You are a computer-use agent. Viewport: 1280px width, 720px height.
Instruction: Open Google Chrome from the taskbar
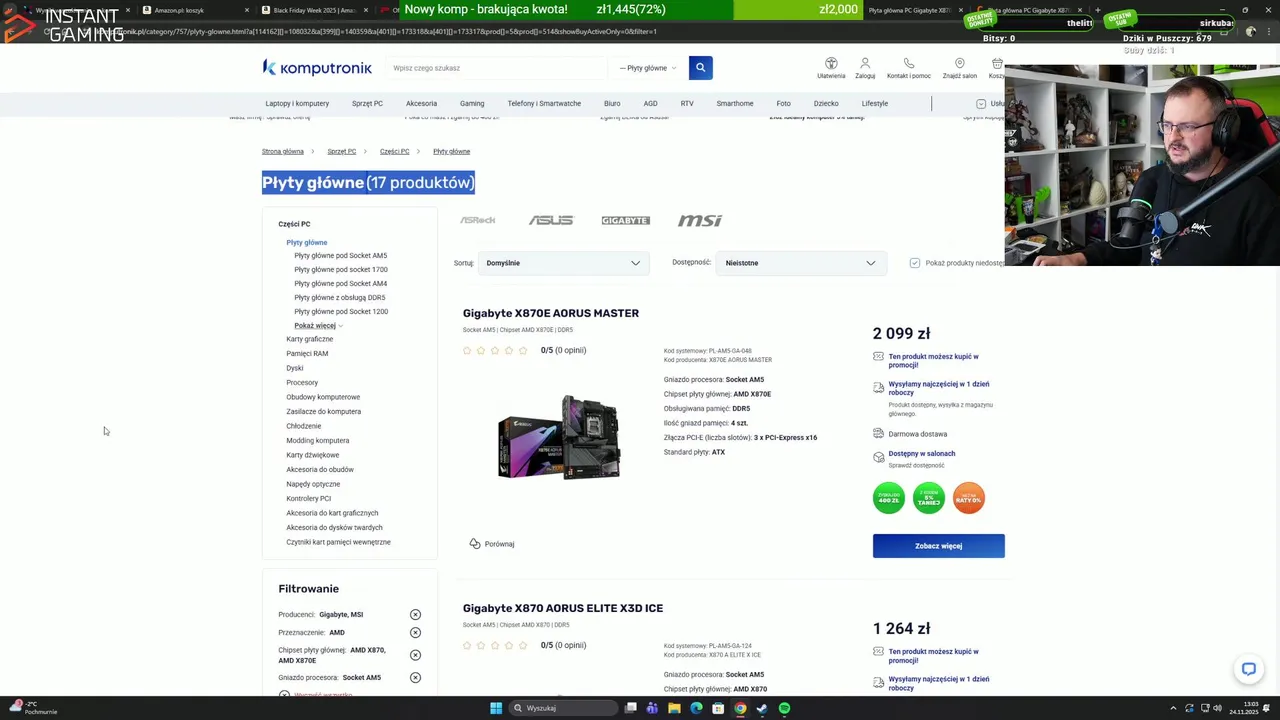coord(740,708)
